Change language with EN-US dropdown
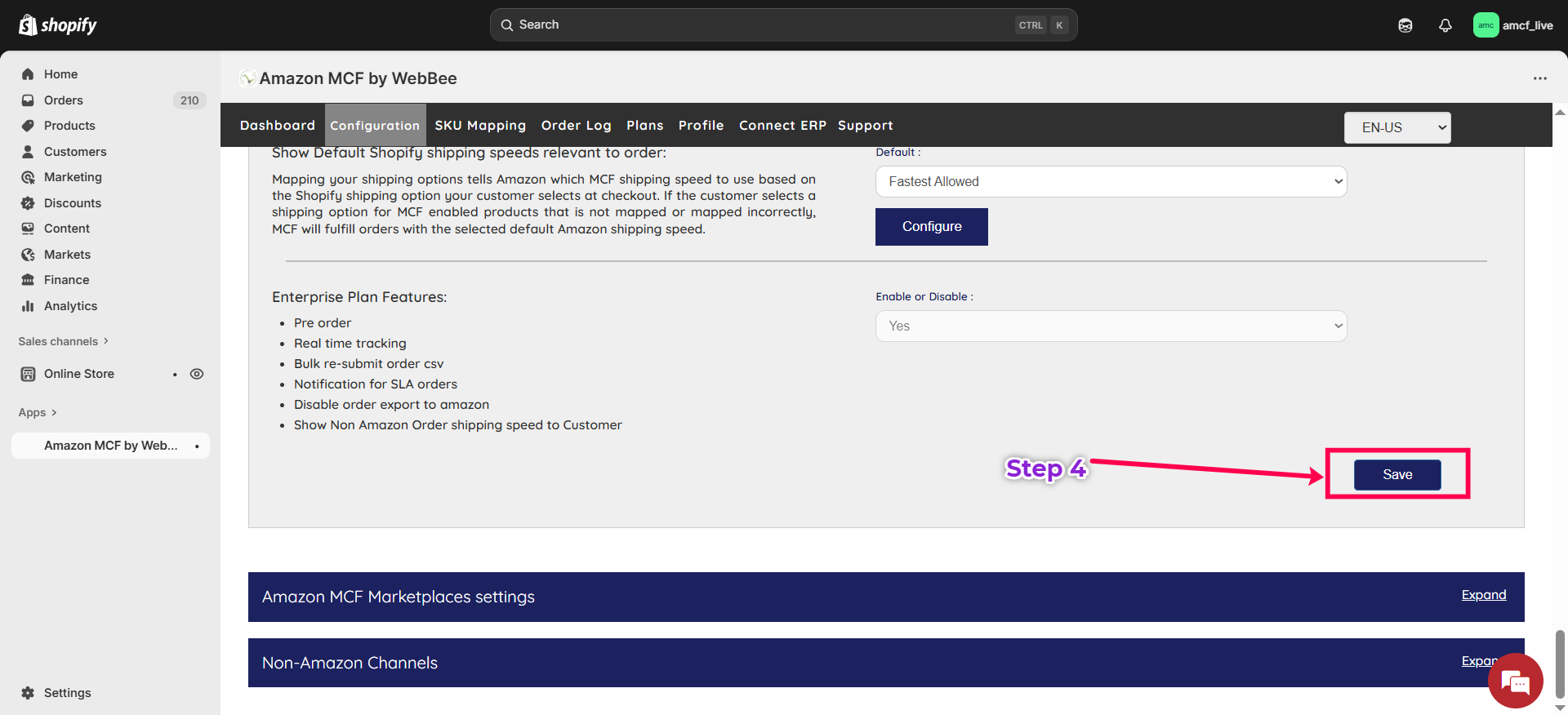The width and height of the screenshot is (1568, 715). pos(1396,127)
